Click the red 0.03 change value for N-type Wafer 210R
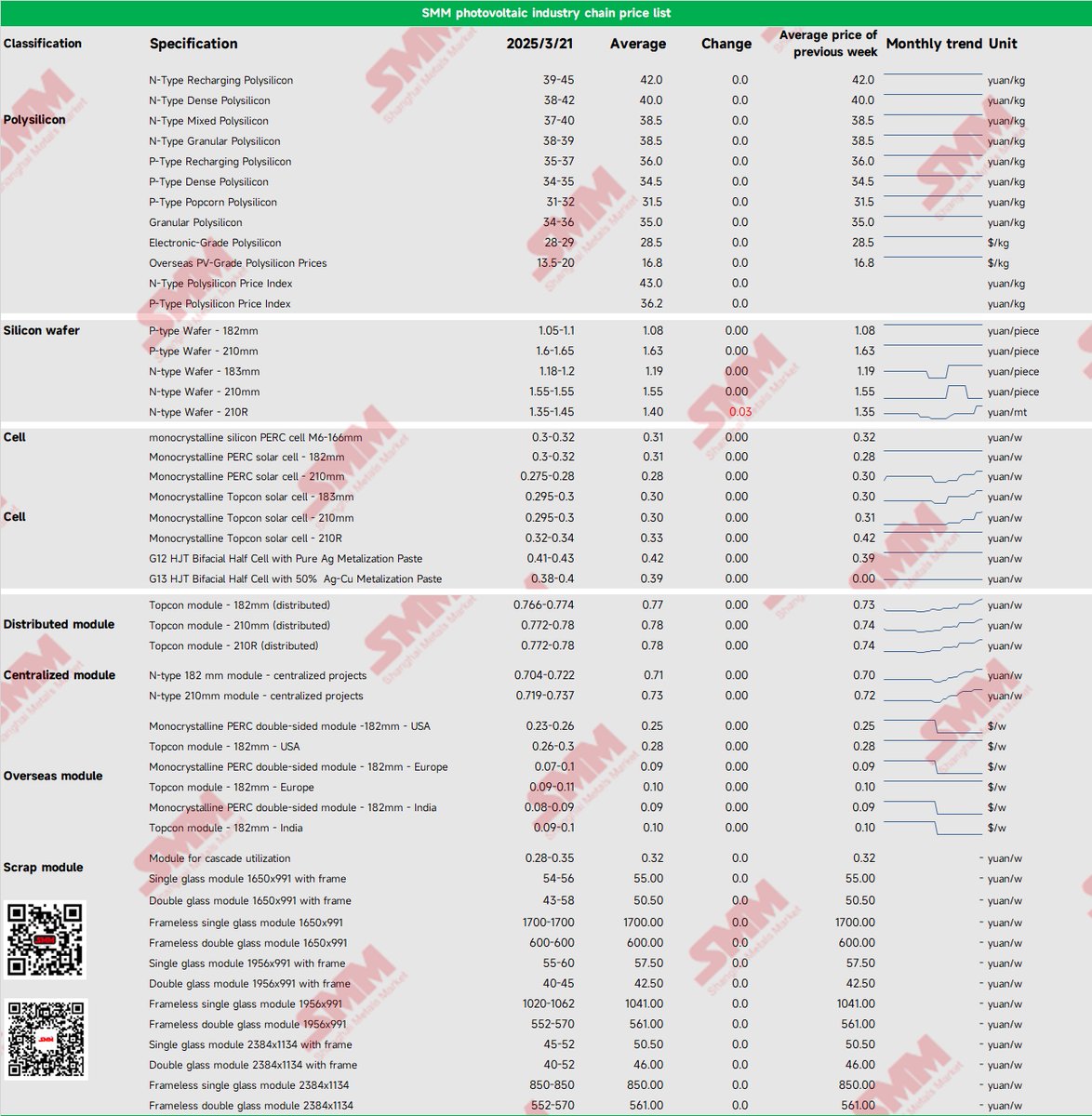Viewport: 1092px width, 1116px height. coord(738,412)
